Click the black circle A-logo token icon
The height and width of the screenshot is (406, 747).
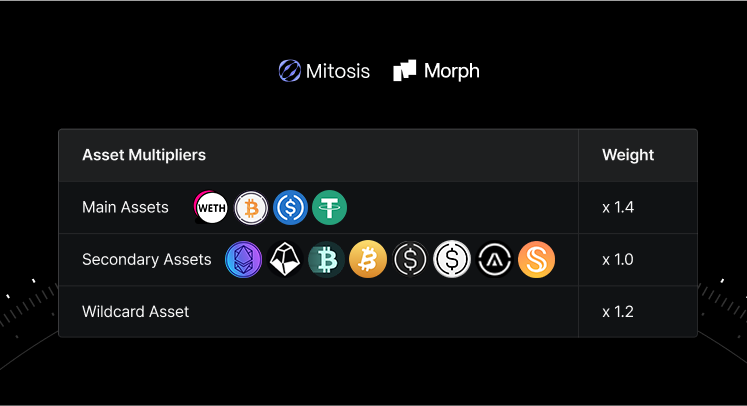tap(495, 260)
